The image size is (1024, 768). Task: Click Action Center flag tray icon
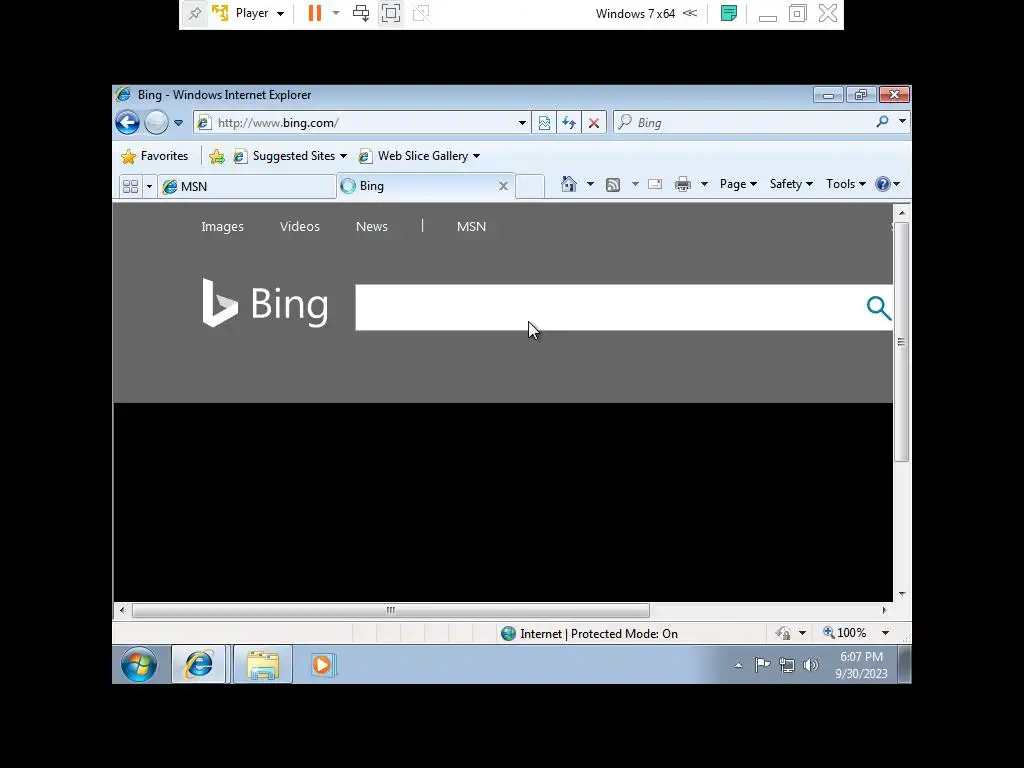pyautogui.click(x=762, y=665)
